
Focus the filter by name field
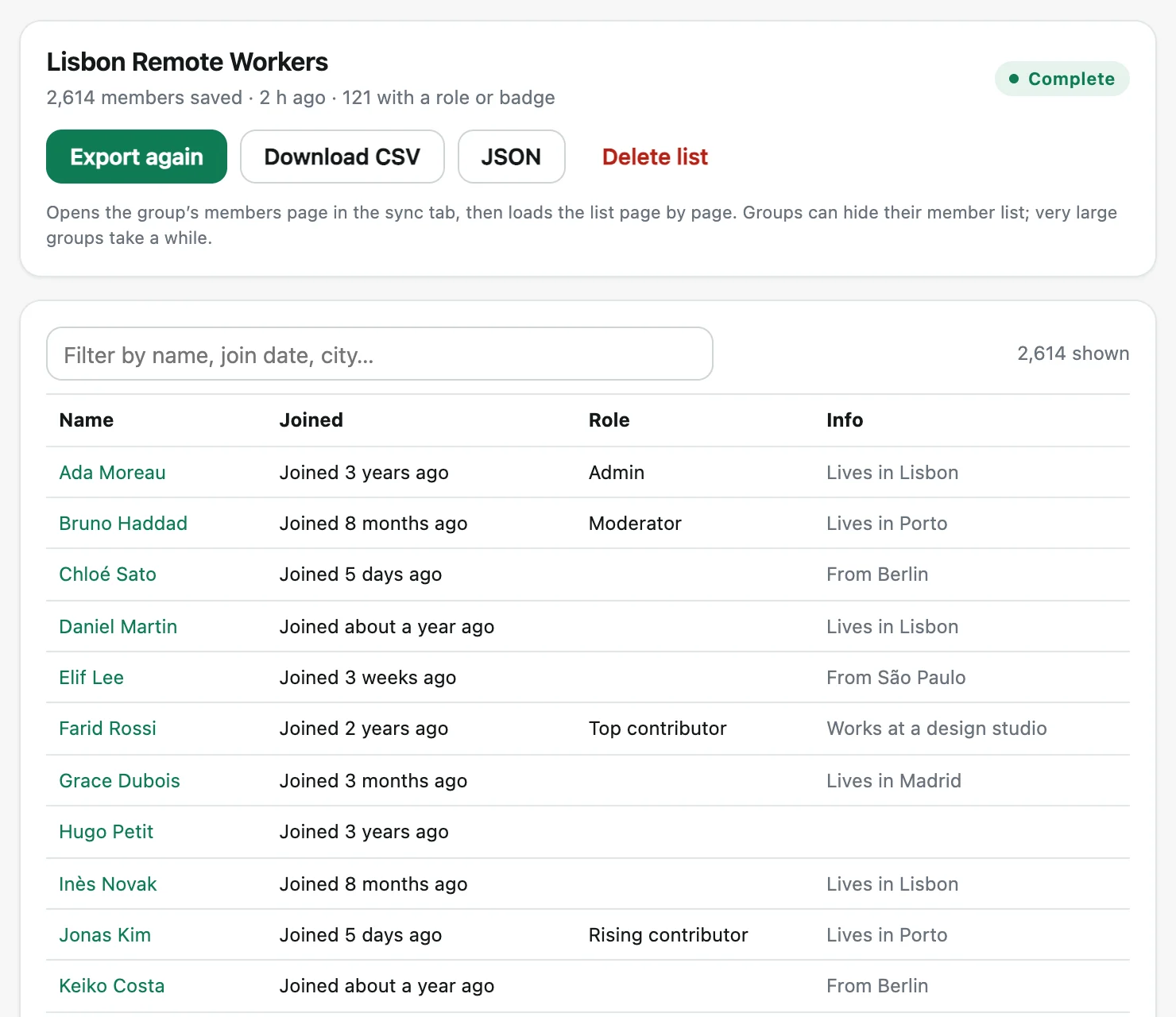(x=380, y=354)
